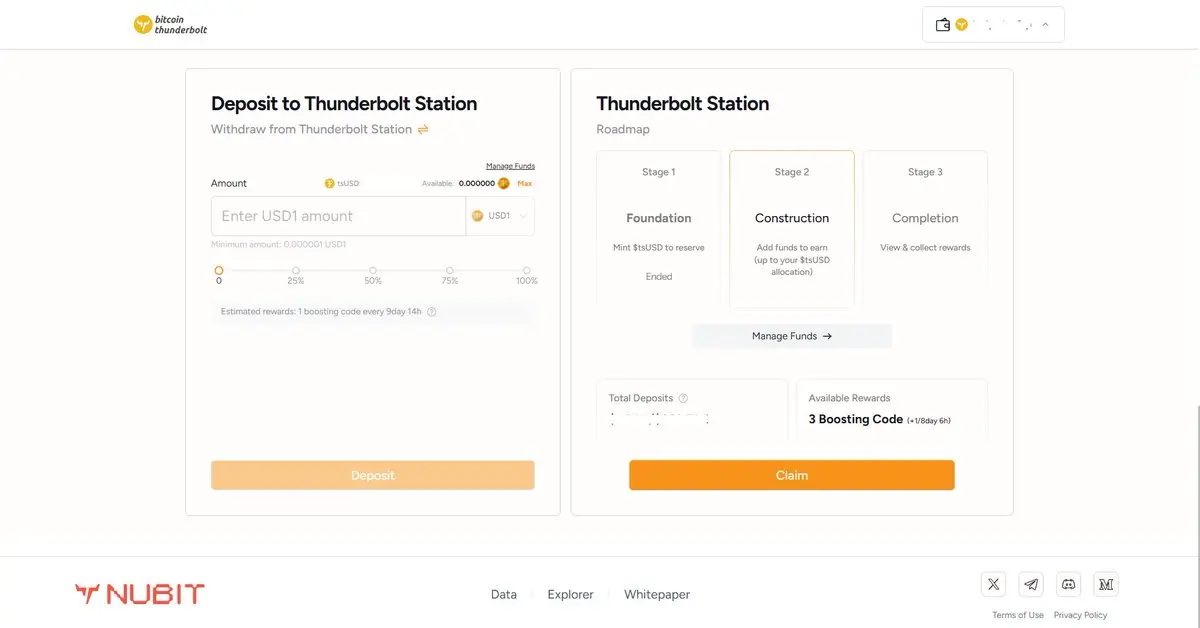Open the Data footer link
This screenshot has width=1200, height=628.
504,594
